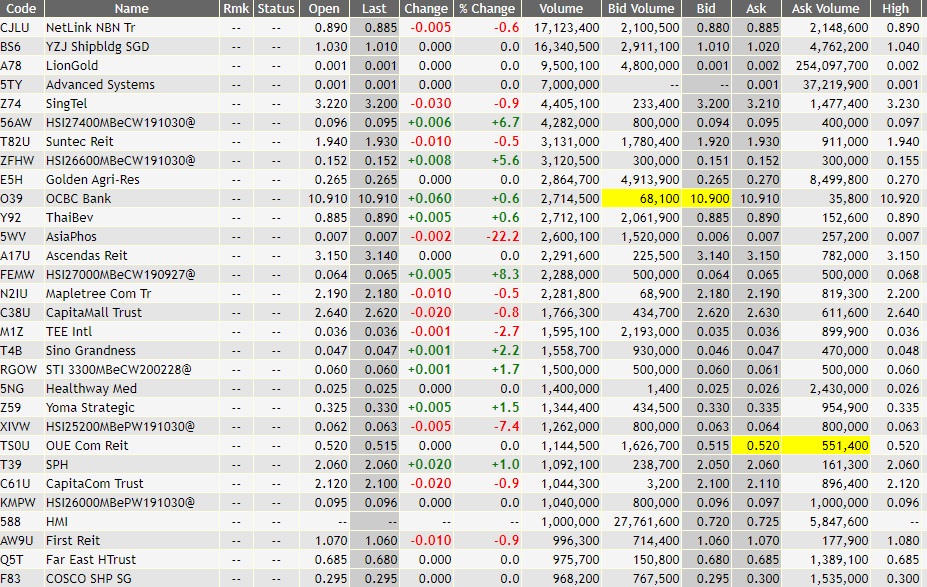The image size is (927, 587).
Task: Click stock code 5TY
Action: tap(11, 85)
